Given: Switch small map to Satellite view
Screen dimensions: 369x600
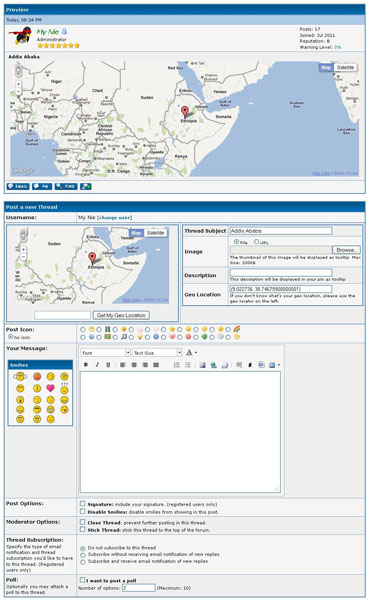Looking at the screenshot, I should [x=155, y=233].
